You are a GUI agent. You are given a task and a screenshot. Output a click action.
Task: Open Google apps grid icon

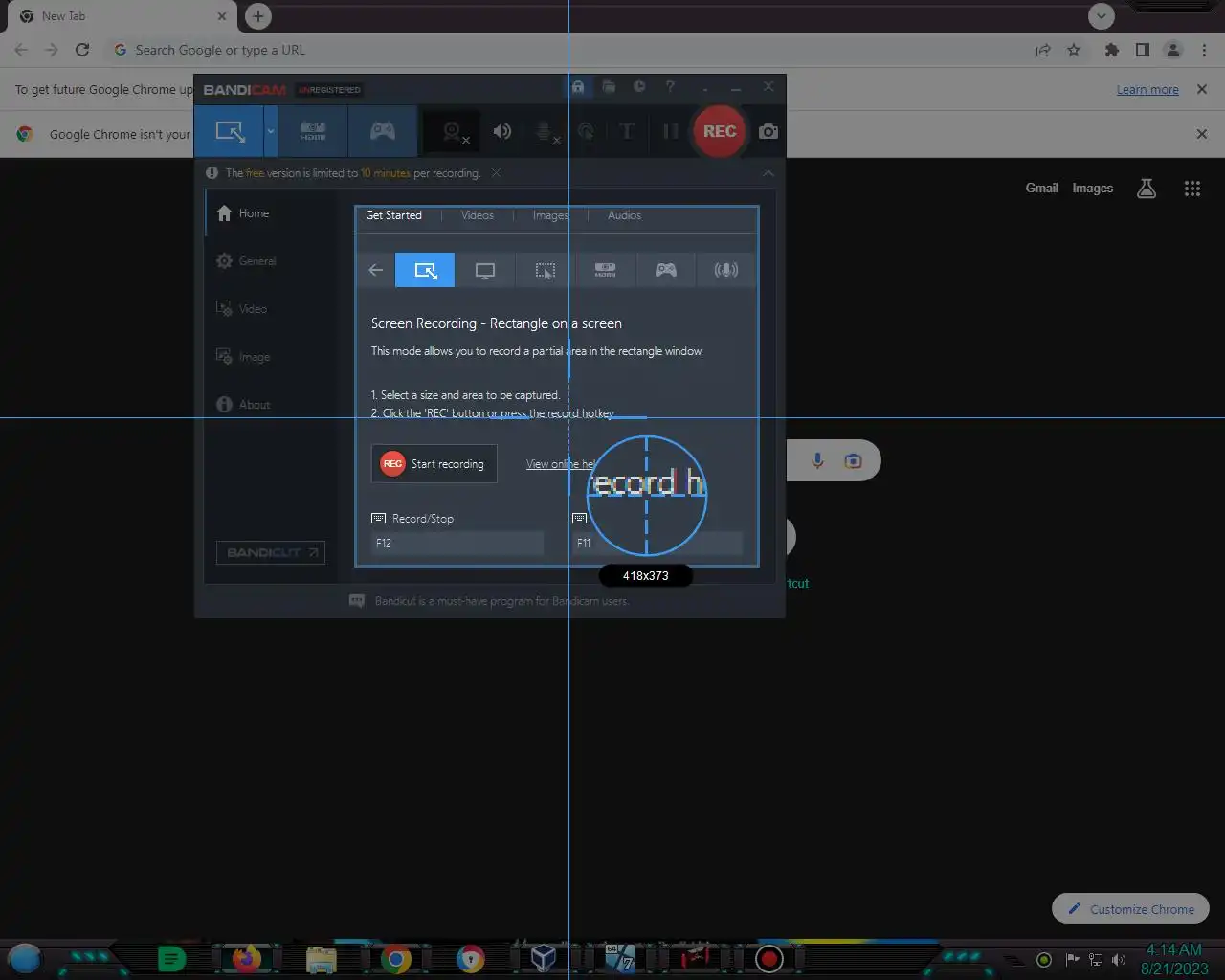tap(1192, 189)
